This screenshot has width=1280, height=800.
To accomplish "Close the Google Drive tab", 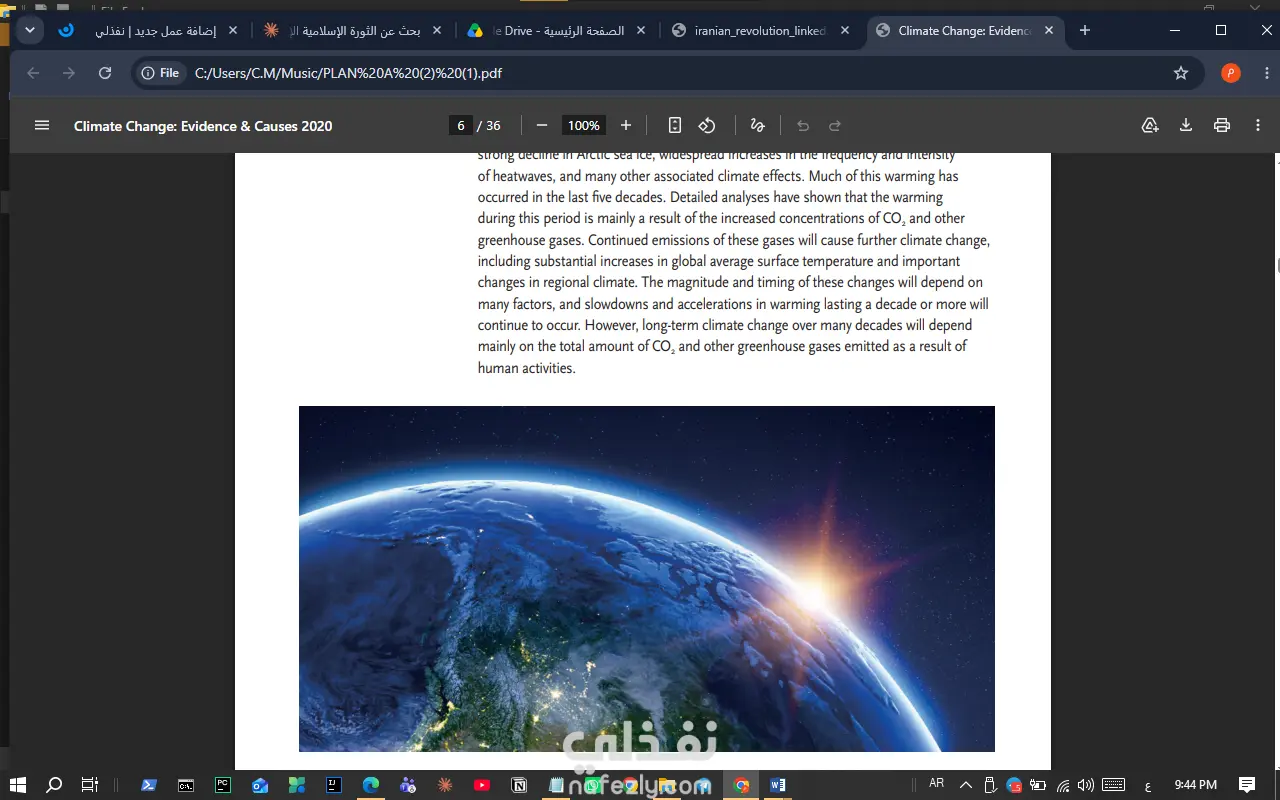I will click(642, 30).
